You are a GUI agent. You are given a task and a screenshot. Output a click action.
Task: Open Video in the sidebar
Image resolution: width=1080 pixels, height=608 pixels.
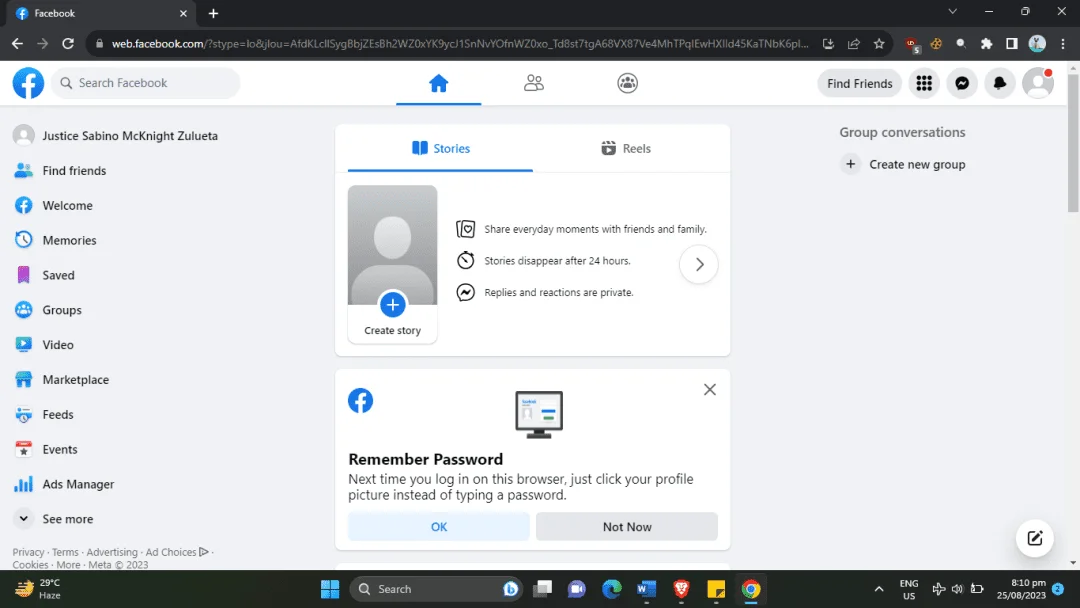pyautogui.click(x=44, y=345)
